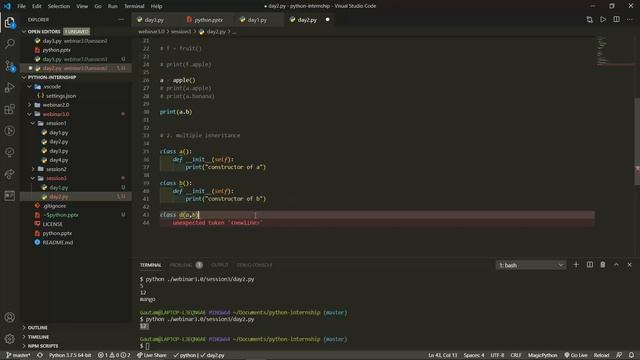This screenshot has width=640, height=360.
Task: Change indentation via Spaces: 4
Action: [474, 355]
